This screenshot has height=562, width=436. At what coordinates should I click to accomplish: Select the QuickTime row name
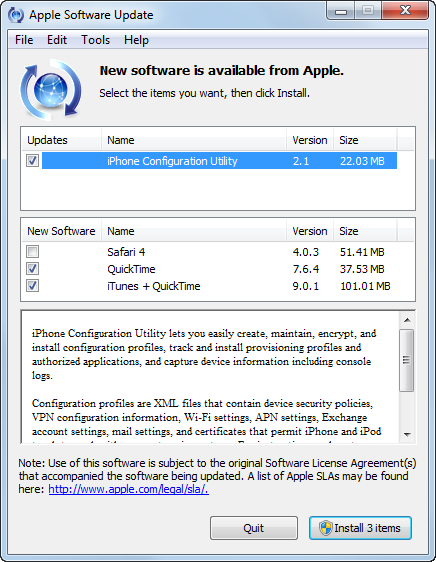pos(131,269)
